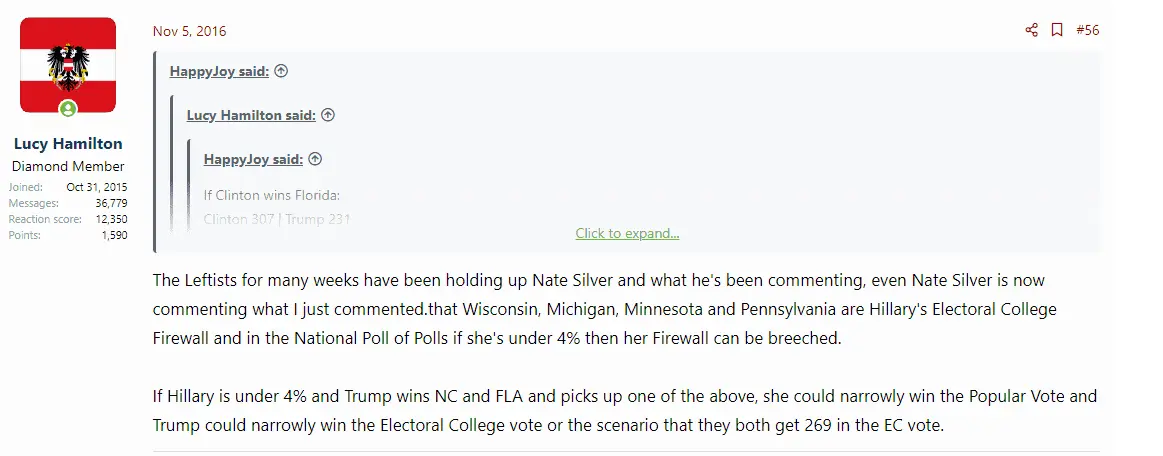
Task: Click the share icon for post #56
Action: (1032, 30)
